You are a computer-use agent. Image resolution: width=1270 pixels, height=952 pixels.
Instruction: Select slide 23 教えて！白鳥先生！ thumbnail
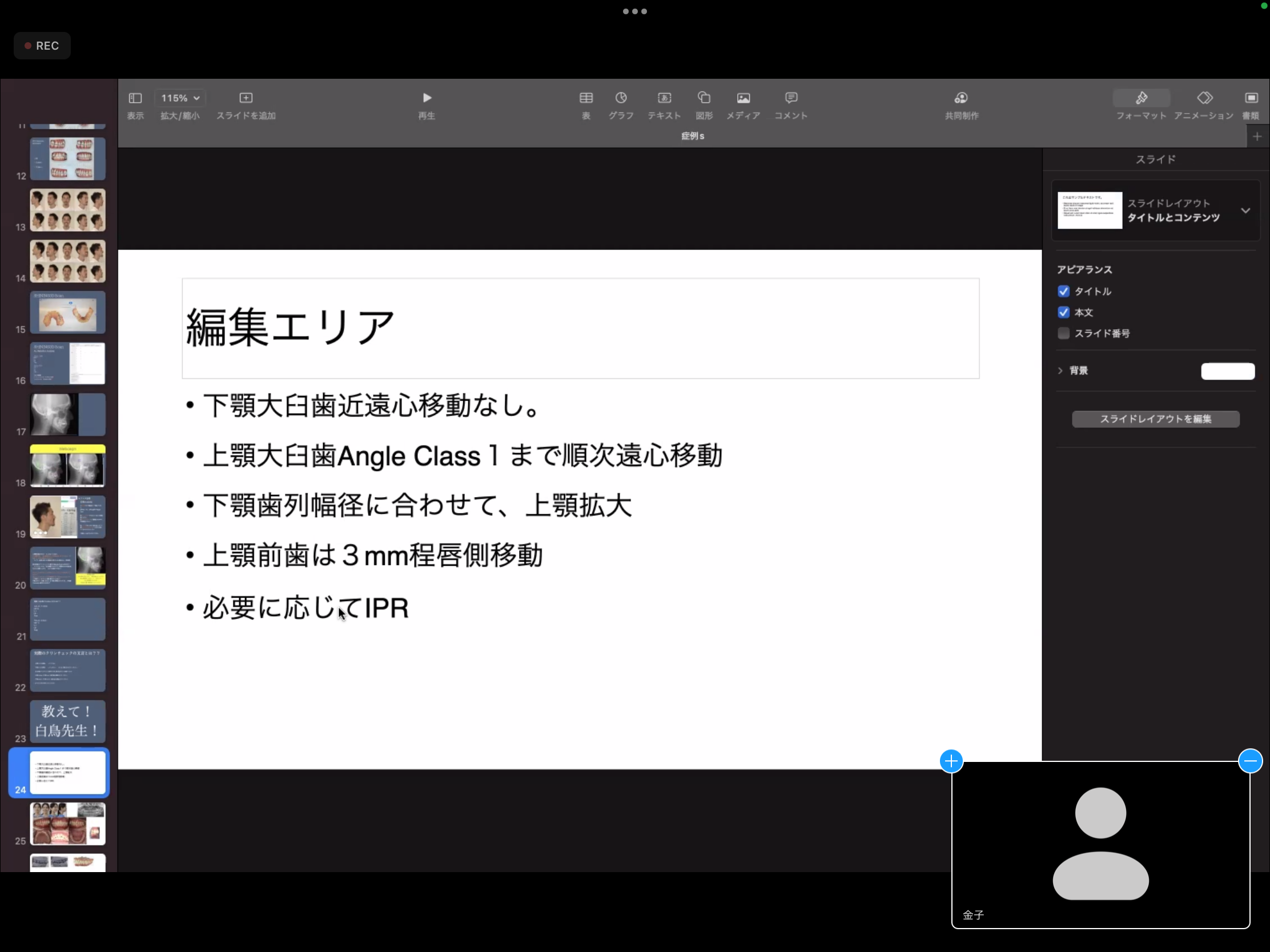[67, 720]
